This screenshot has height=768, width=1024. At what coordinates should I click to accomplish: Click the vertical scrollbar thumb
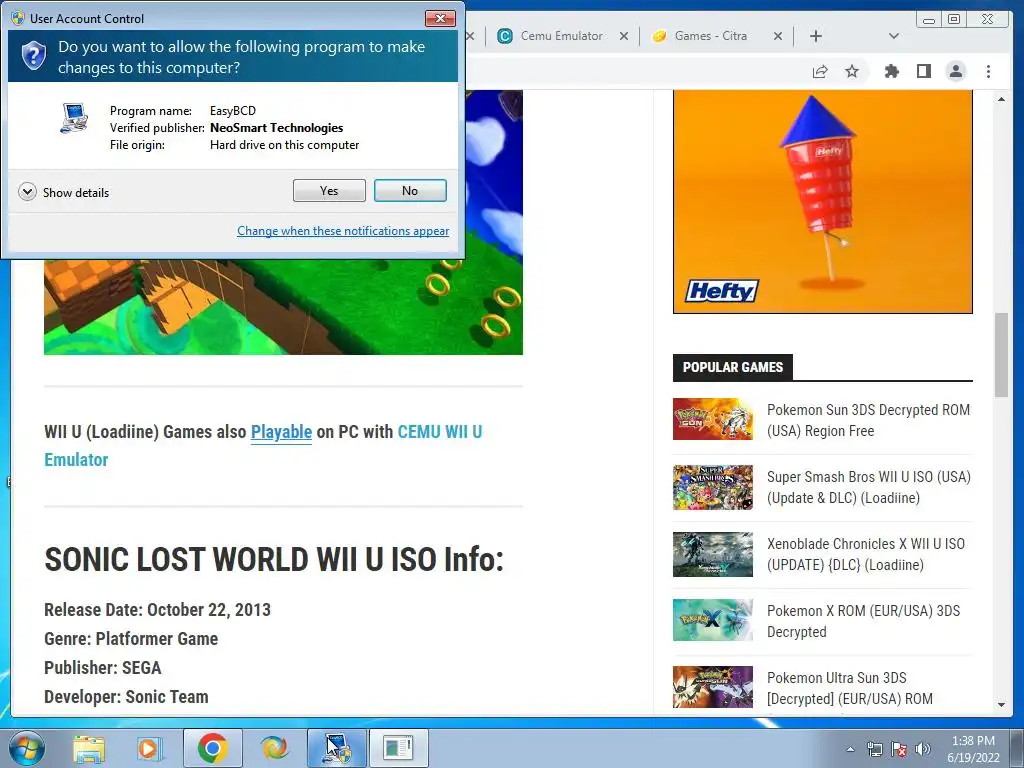point(1001,355)
